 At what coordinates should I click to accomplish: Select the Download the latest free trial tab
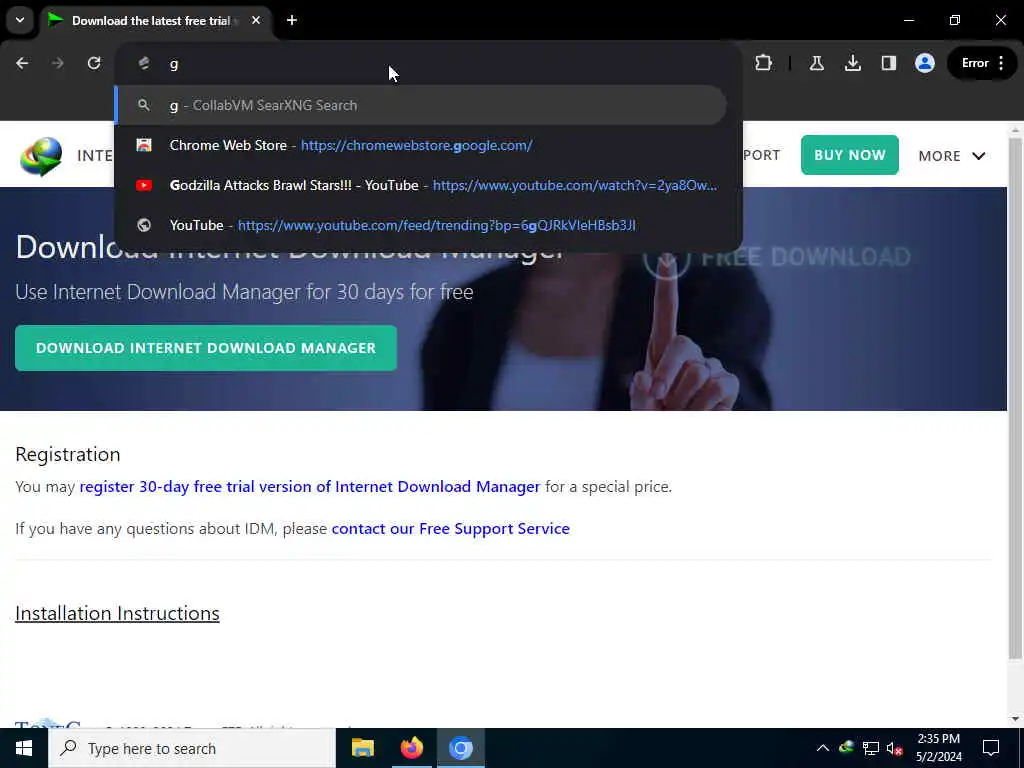tap(150, 21)
